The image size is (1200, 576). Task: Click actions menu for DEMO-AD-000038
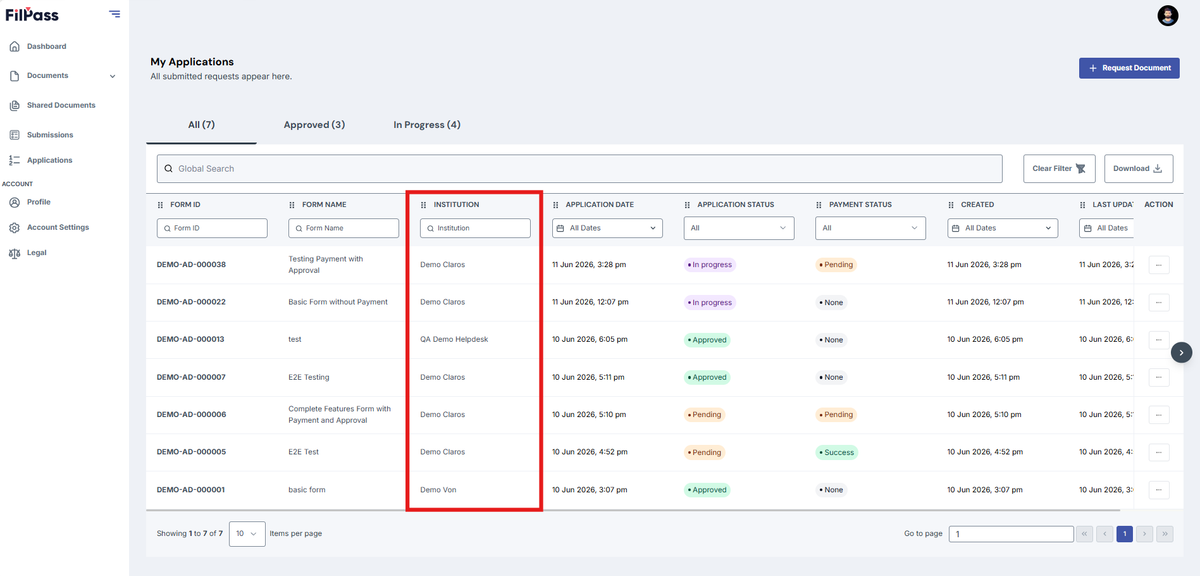point(1159,265)
